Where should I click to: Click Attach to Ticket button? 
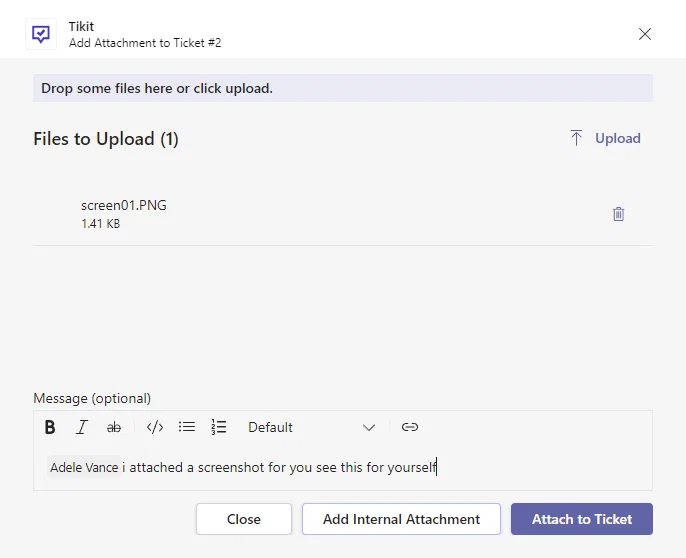581,519
